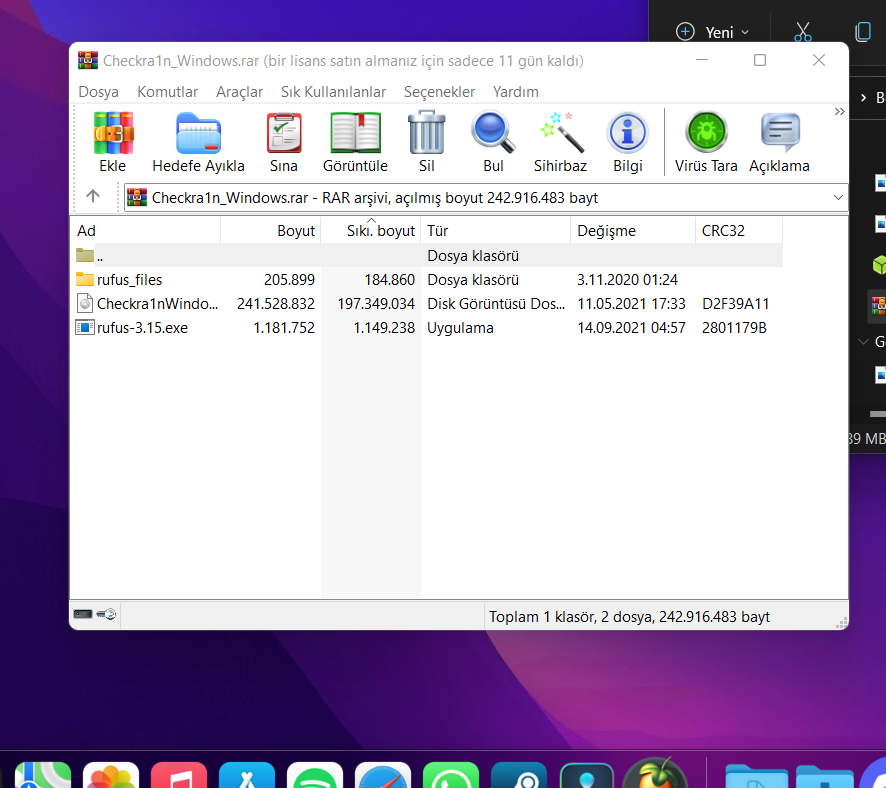This screenshot has height=788, width=886.
Task: Launch the Sihirbaz wizard
Action: tap(561, 133)
